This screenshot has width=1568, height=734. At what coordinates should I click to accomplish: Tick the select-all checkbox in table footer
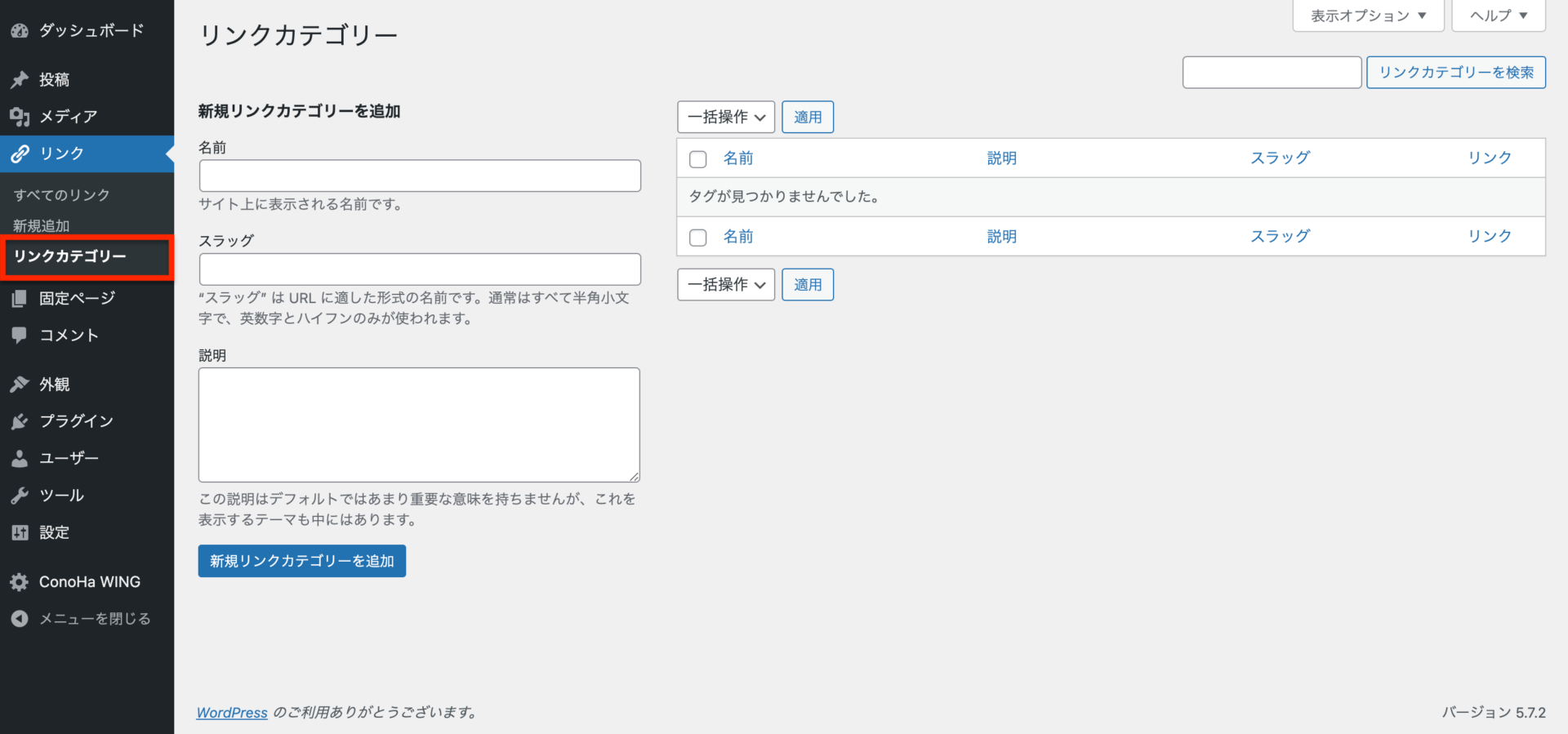tap(697, 238)
